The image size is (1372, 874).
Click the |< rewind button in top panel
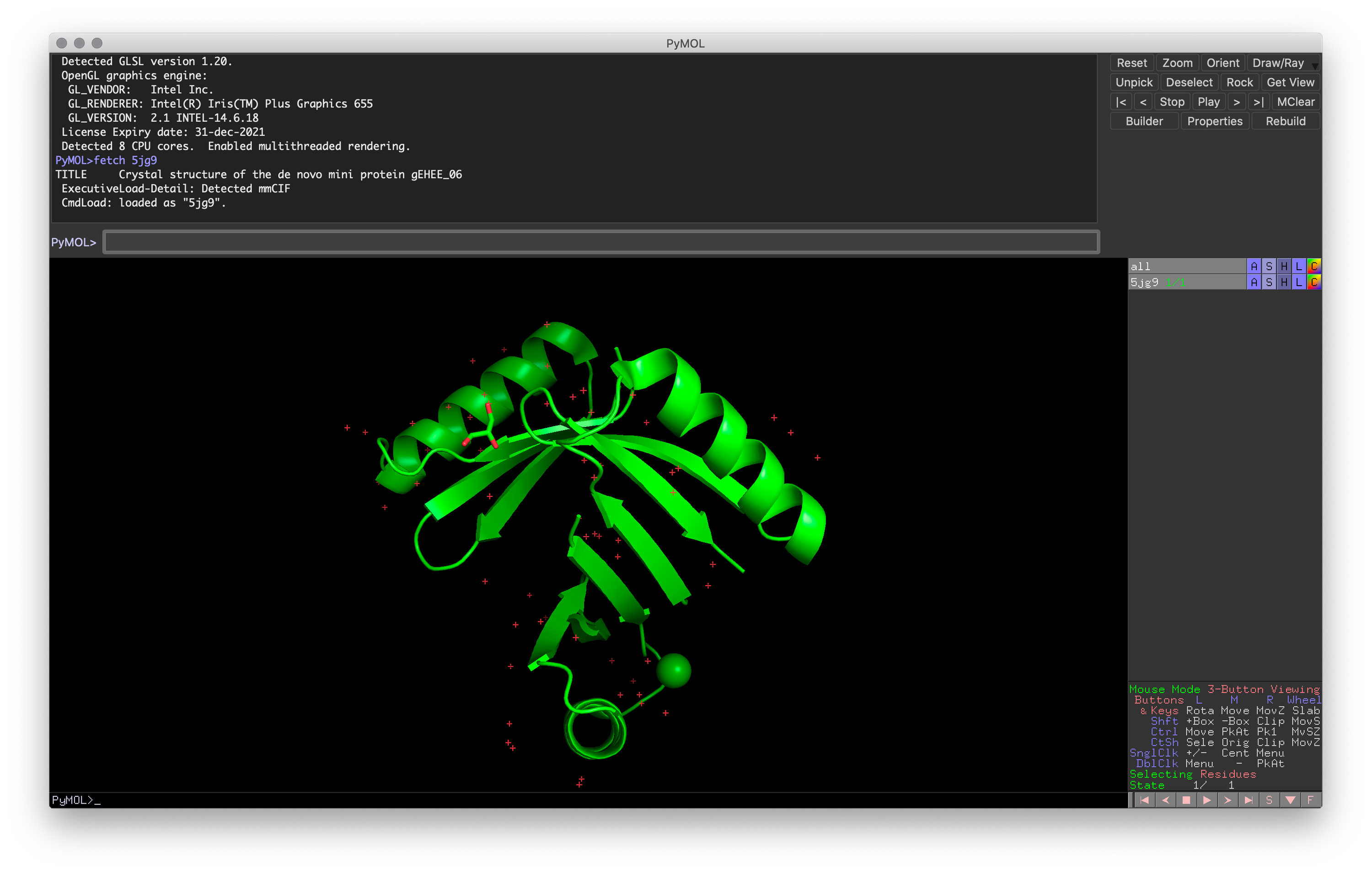pyautogui.click(x=1121, y=101)
